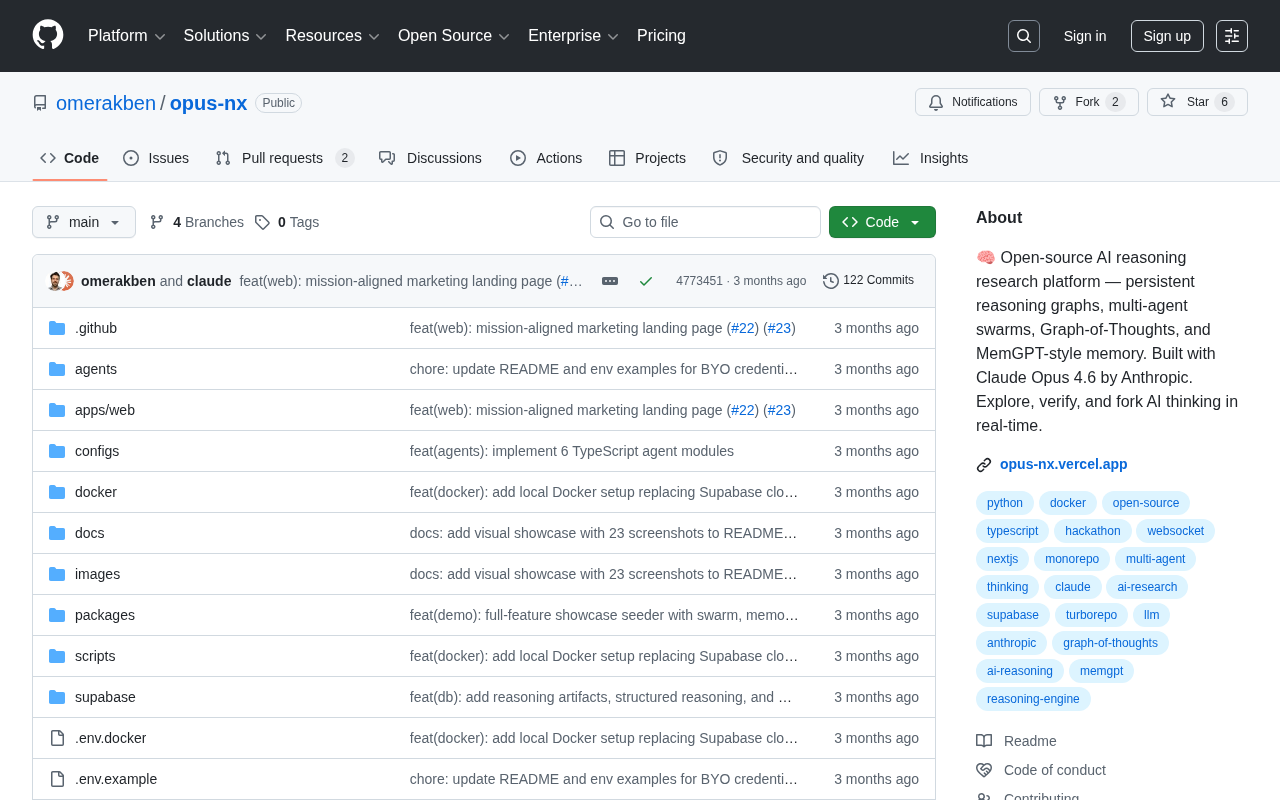Click the claude co-author name

click(209, 281)
